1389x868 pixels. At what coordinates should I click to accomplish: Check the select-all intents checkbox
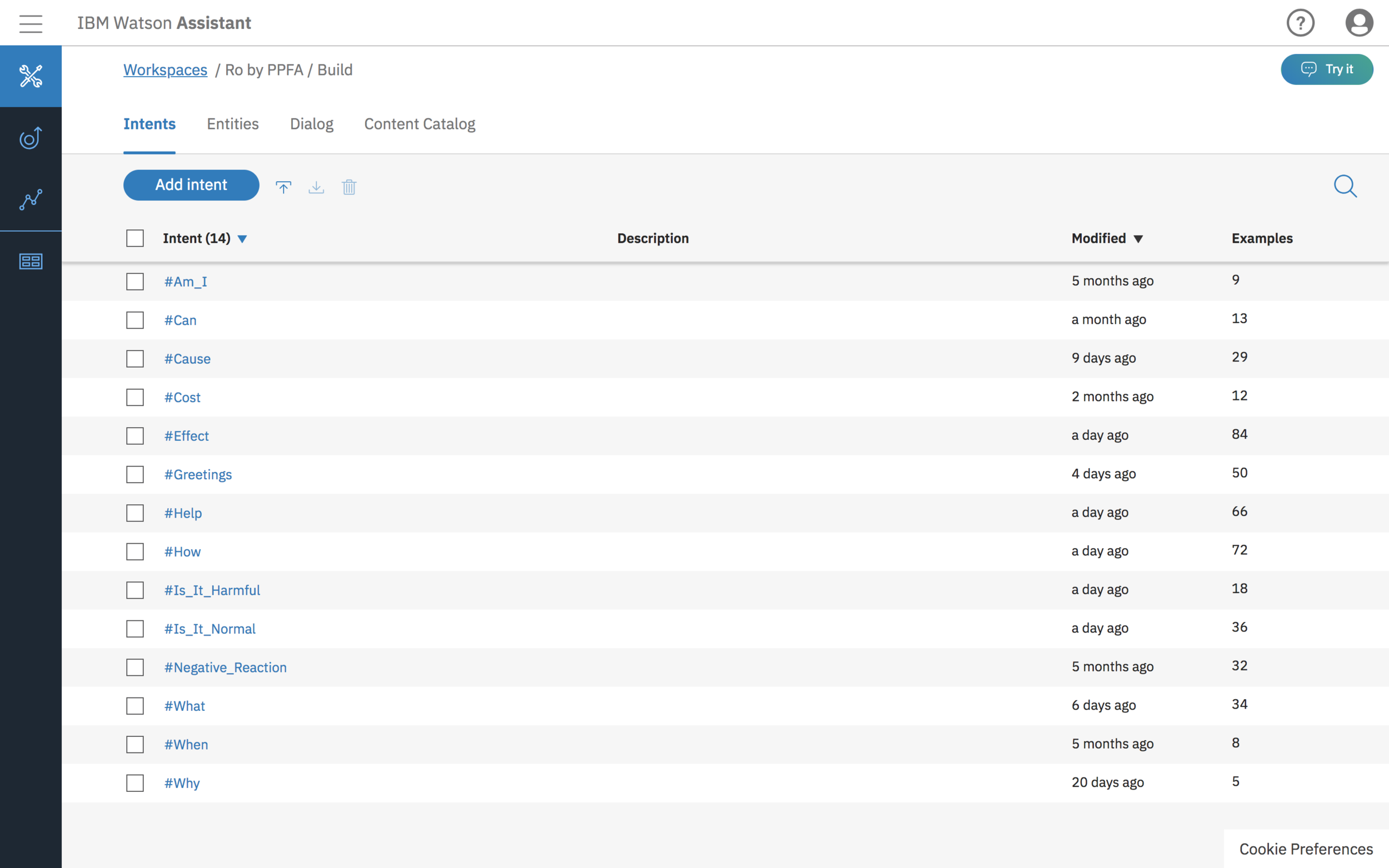tap(135, 238)
